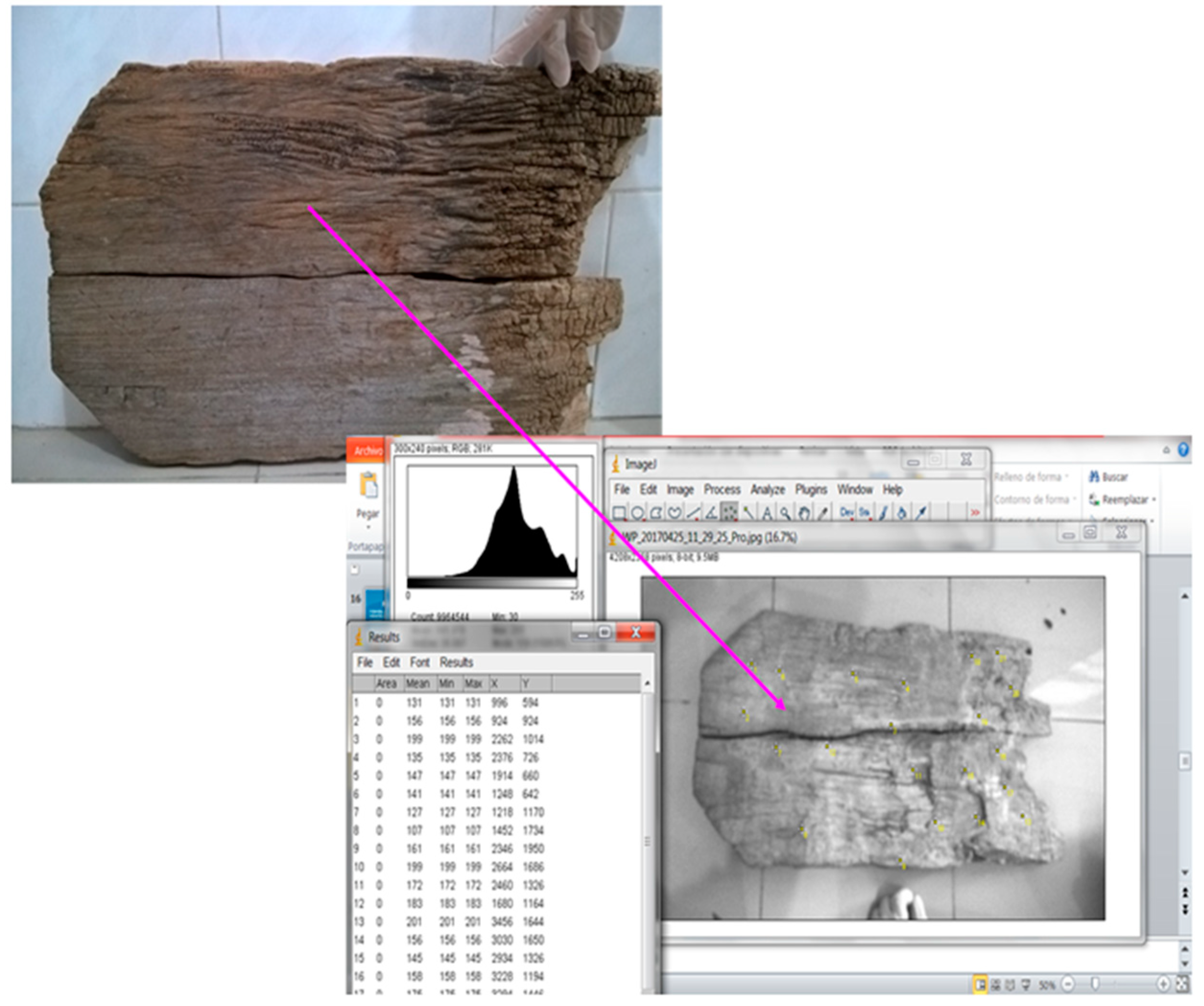
Task: Open the Dev developer menu tool
Action: click(x=846, y=513)
